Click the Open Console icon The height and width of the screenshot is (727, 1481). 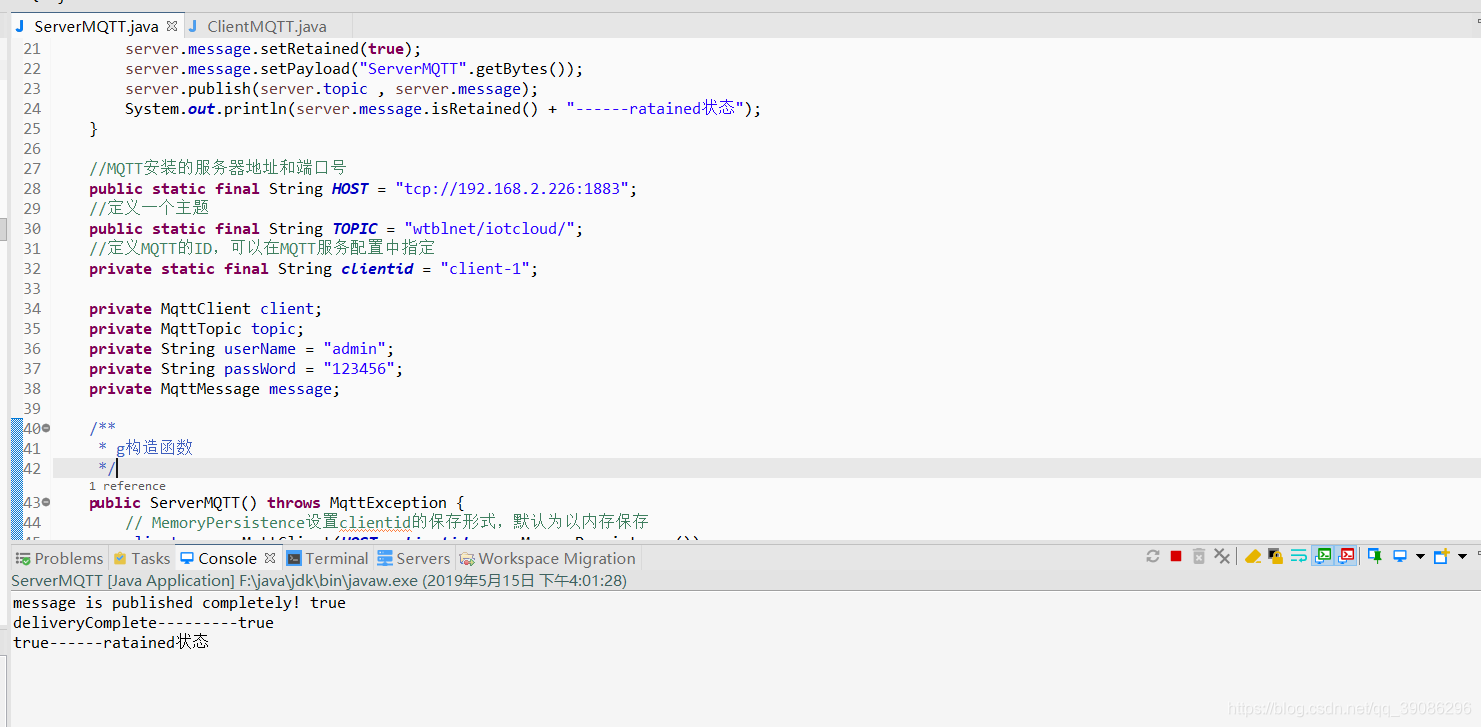[x=1442, y=556]
